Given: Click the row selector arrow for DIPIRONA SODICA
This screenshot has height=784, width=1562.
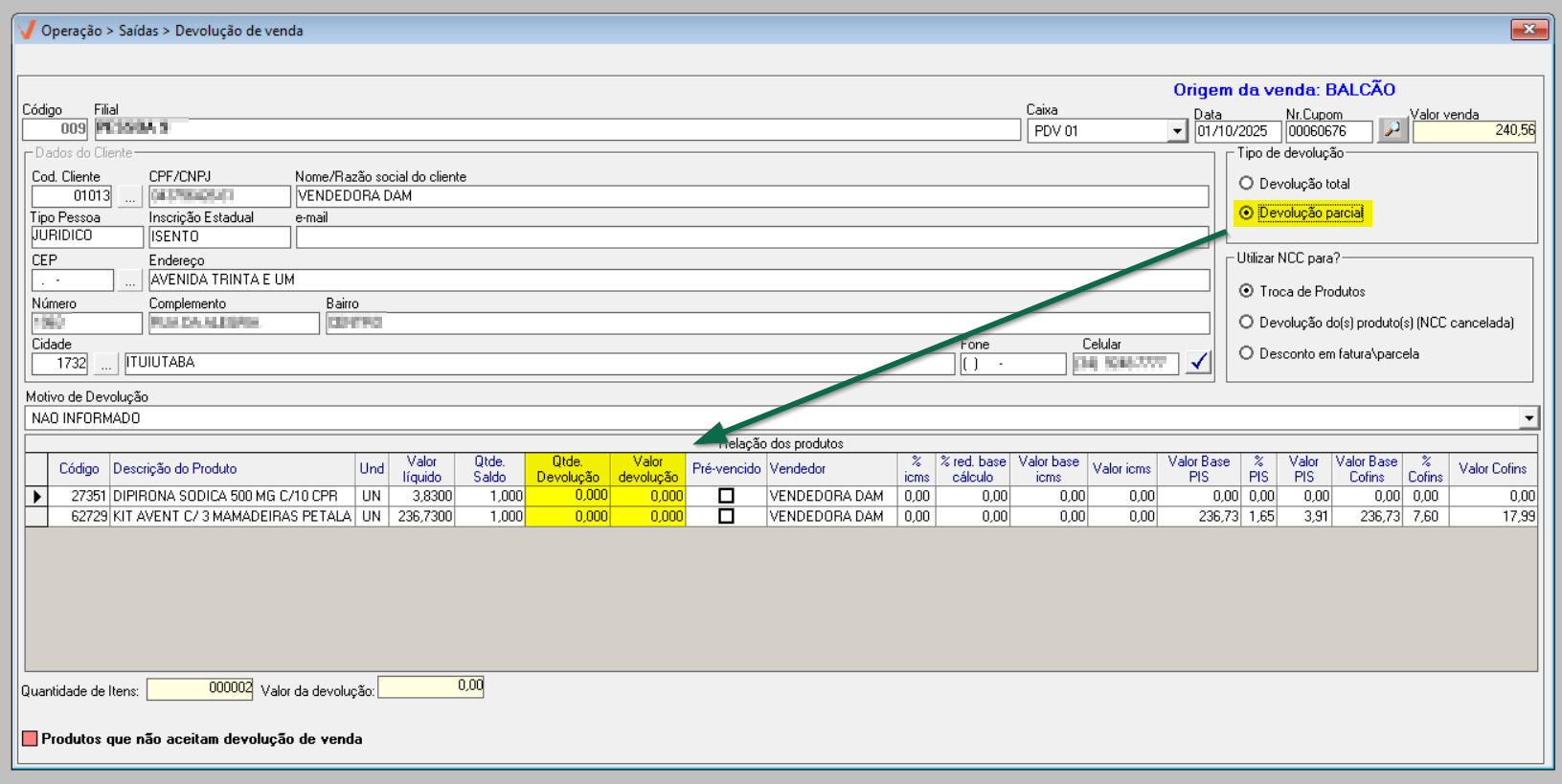Looking at the screenshot, I should pyautogui.click(x=36, y=497).
